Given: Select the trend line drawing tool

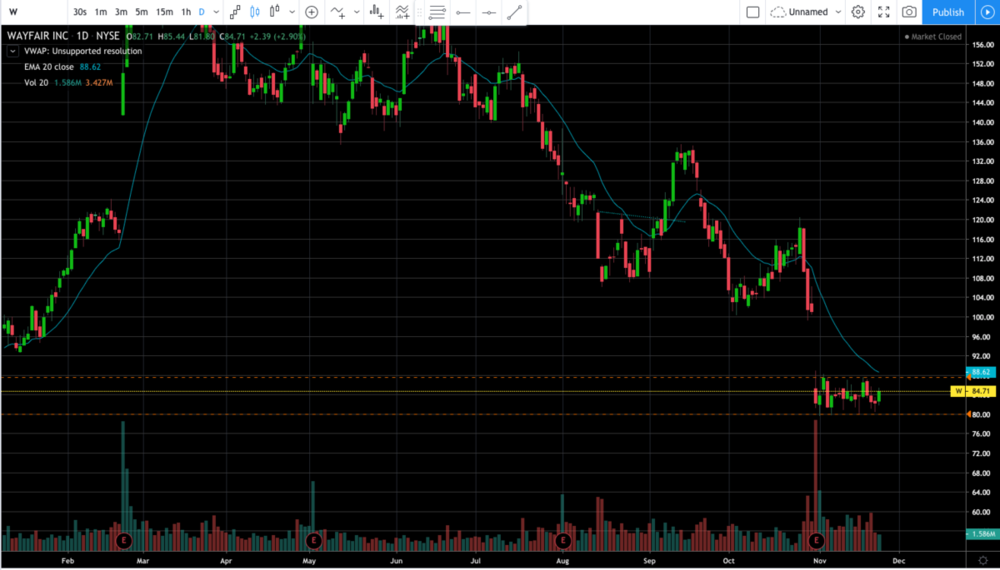Looking at the screenshot, I should tap(514, 12).
